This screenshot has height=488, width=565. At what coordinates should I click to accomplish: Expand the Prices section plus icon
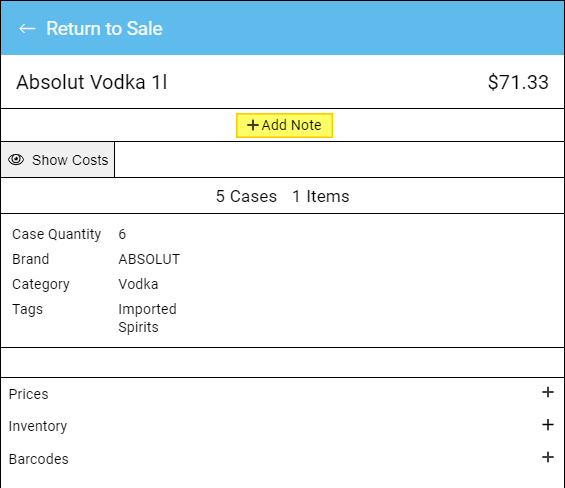[x=548, y=392]
